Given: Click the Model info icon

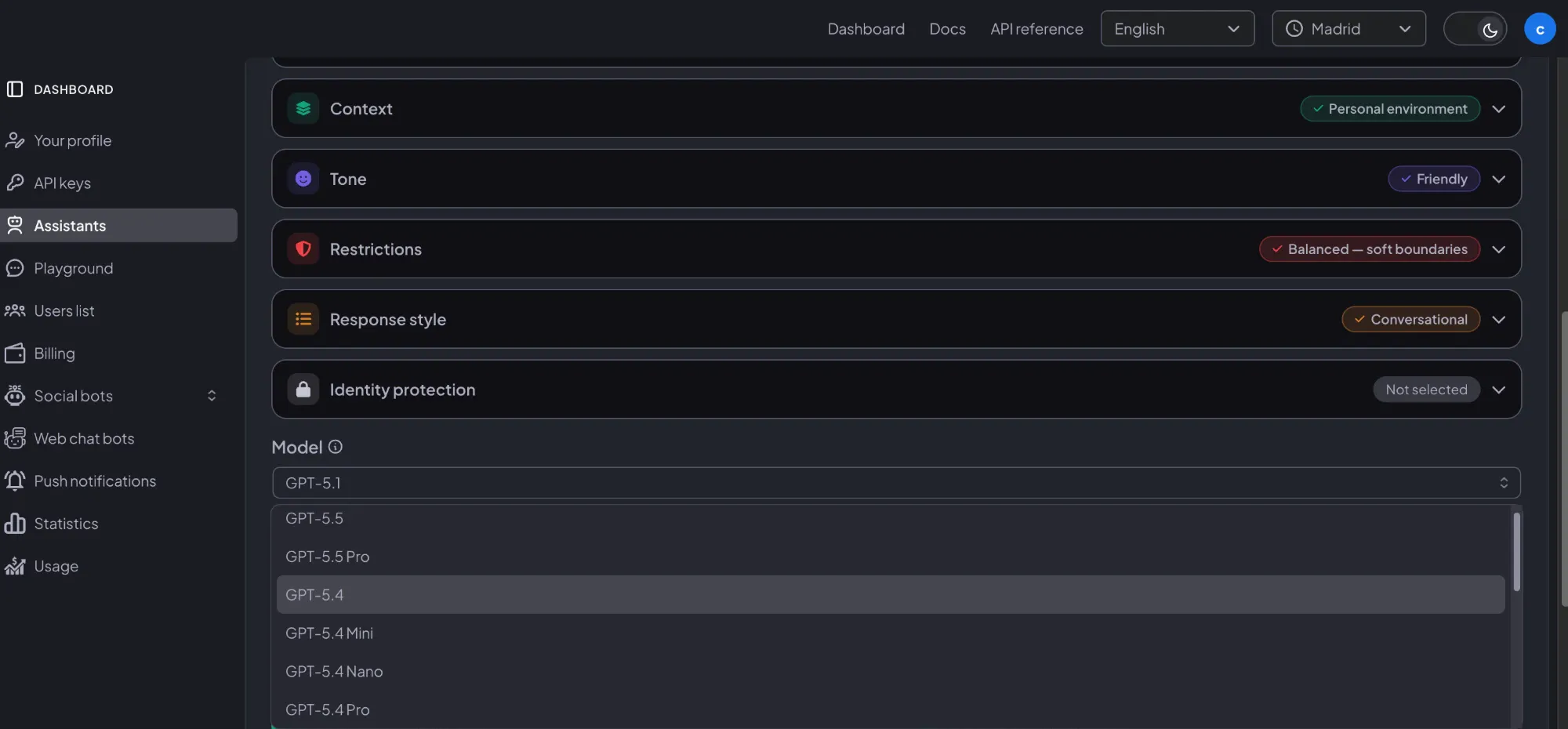Looking at the screenshot, I should coord(336,447).
